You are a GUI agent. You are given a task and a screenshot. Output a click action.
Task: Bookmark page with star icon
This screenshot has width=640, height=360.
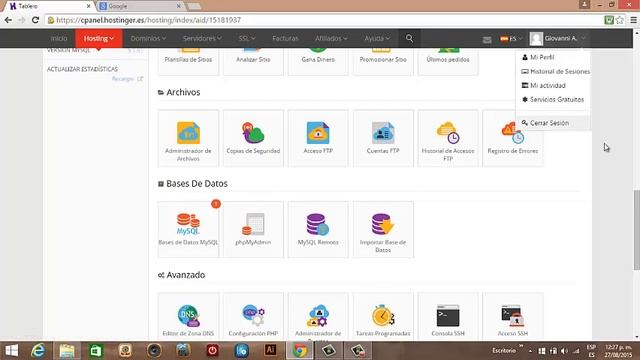coord(620,20)
